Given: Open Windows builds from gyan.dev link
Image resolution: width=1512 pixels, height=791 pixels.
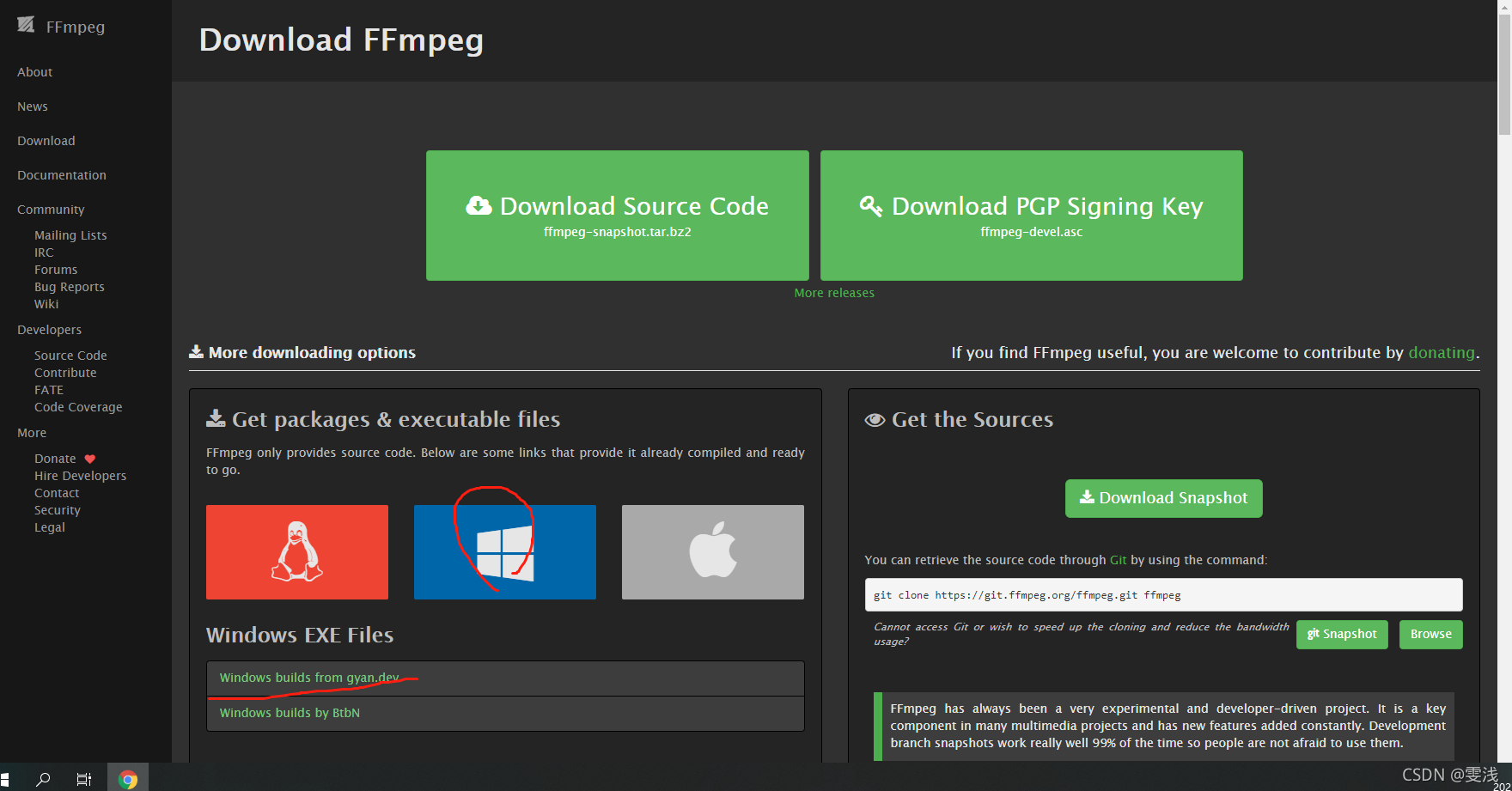Looking at the screenshot, I should tap(309, 678).
